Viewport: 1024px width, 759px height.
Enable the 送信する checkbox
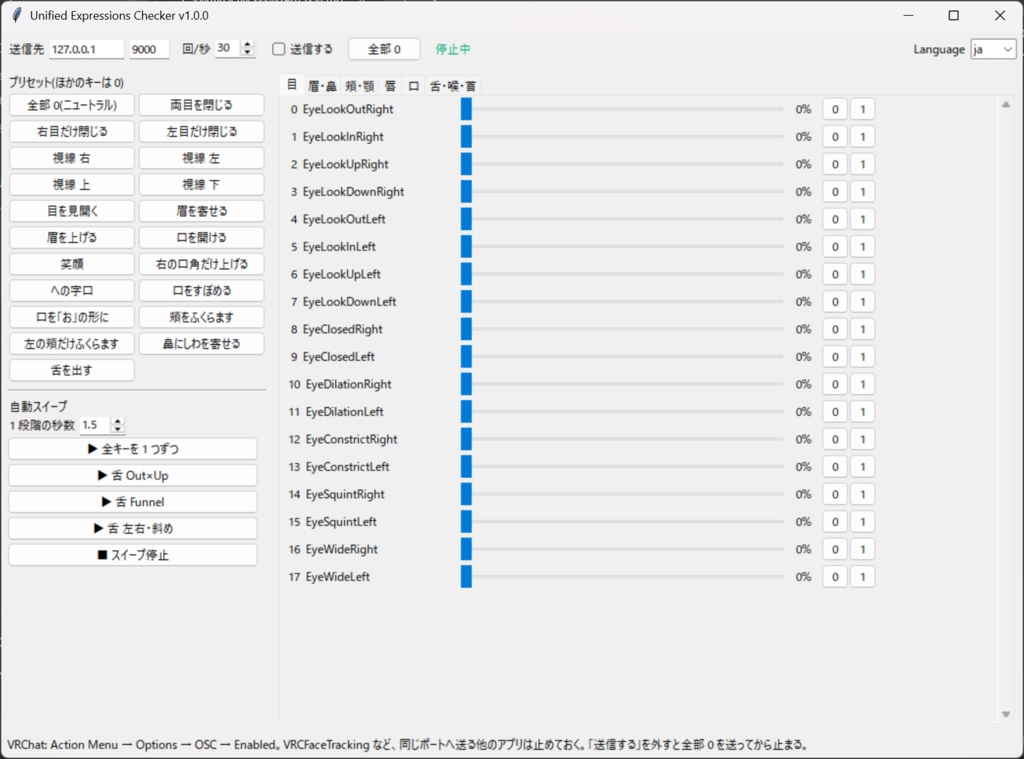click(279, 49)
